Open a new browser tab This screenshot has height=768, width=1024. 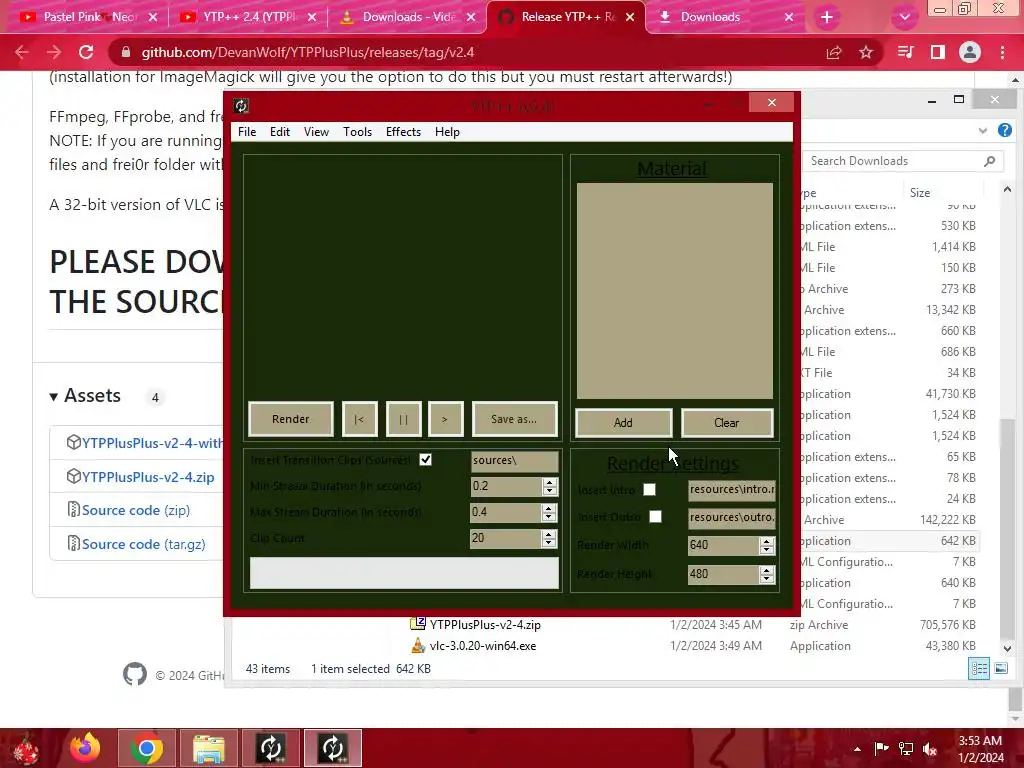click(827, 18)
